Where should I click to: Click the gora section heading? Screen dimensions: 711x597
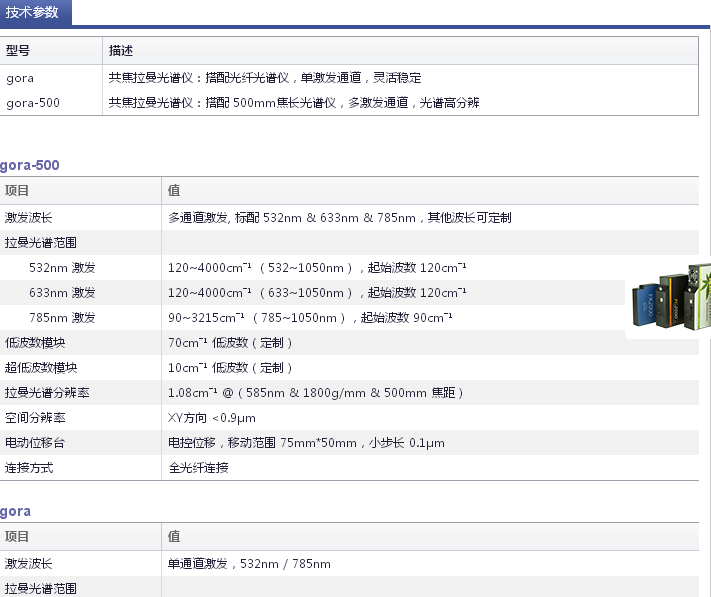(16, 511)
